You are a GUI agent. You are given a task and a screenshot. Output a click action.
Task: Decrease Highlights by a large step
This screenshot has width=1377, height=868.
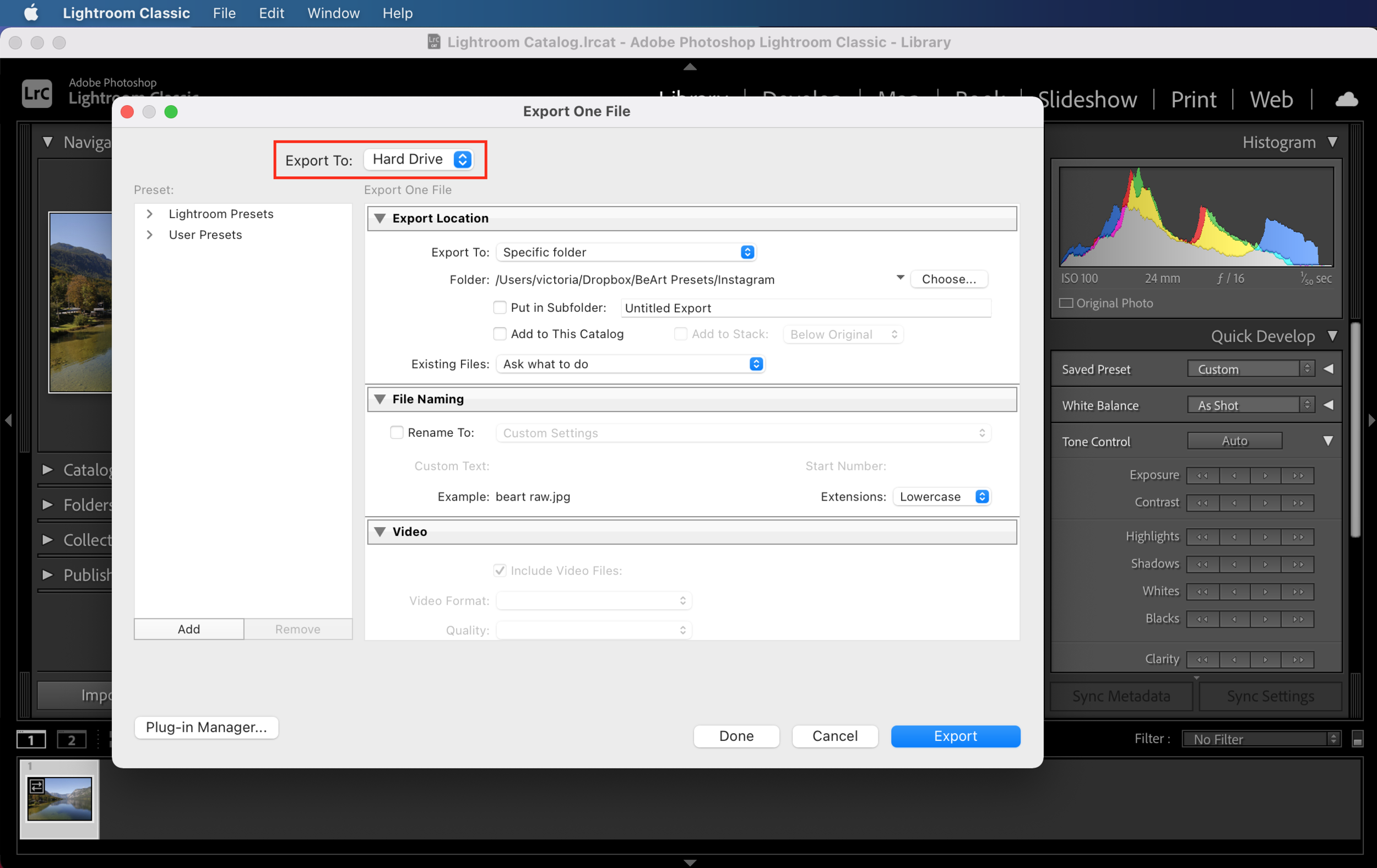coord(1202,536)
